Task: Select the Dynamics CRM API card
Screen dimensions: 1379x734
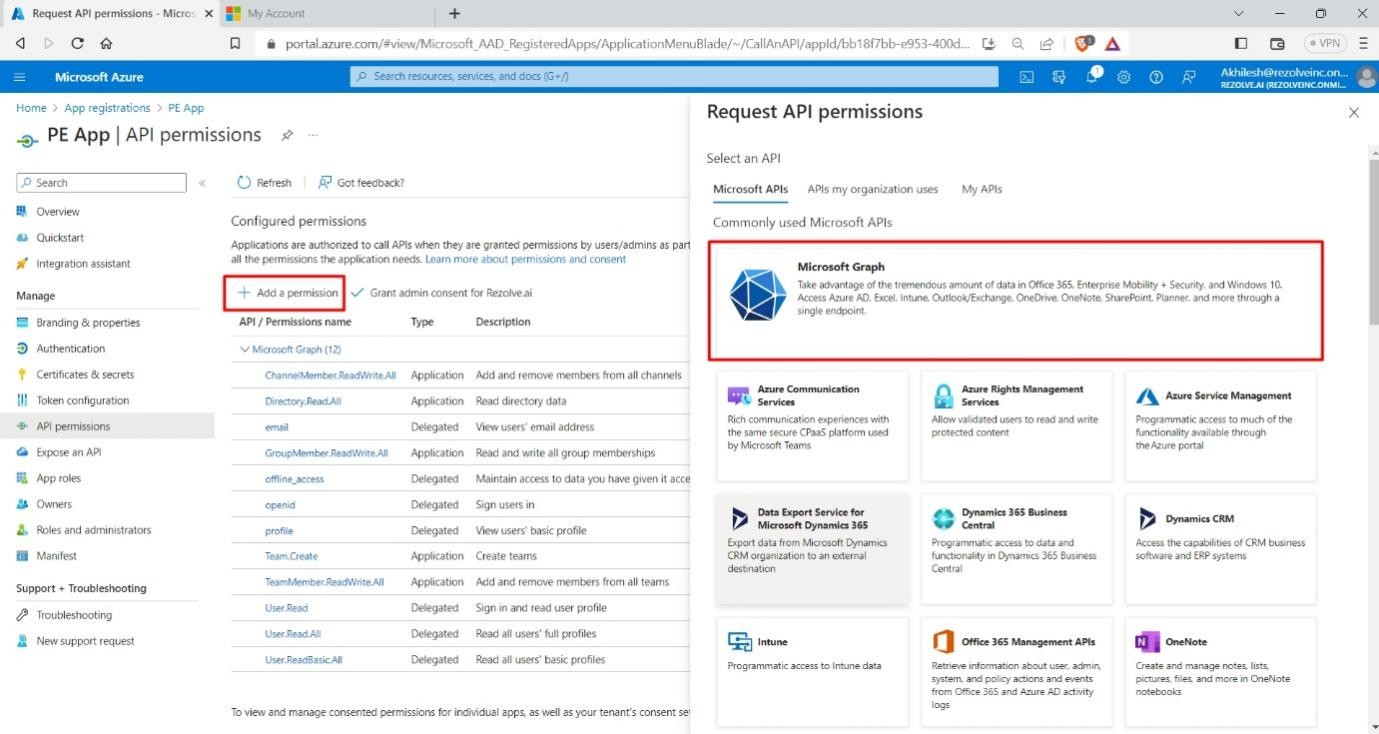Action: [x=1220, y=548]
